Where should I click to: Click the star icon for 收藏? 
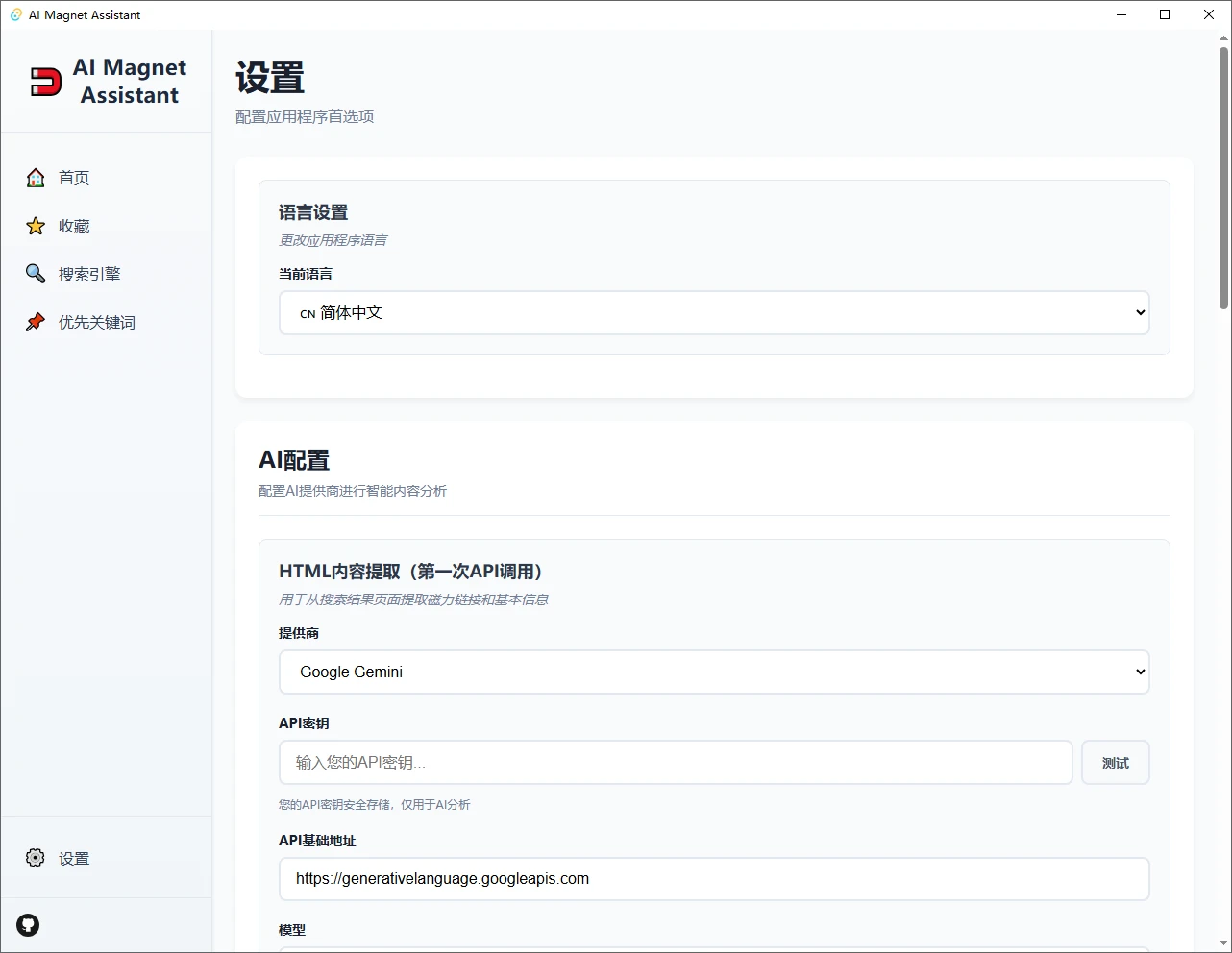[36, 226]
